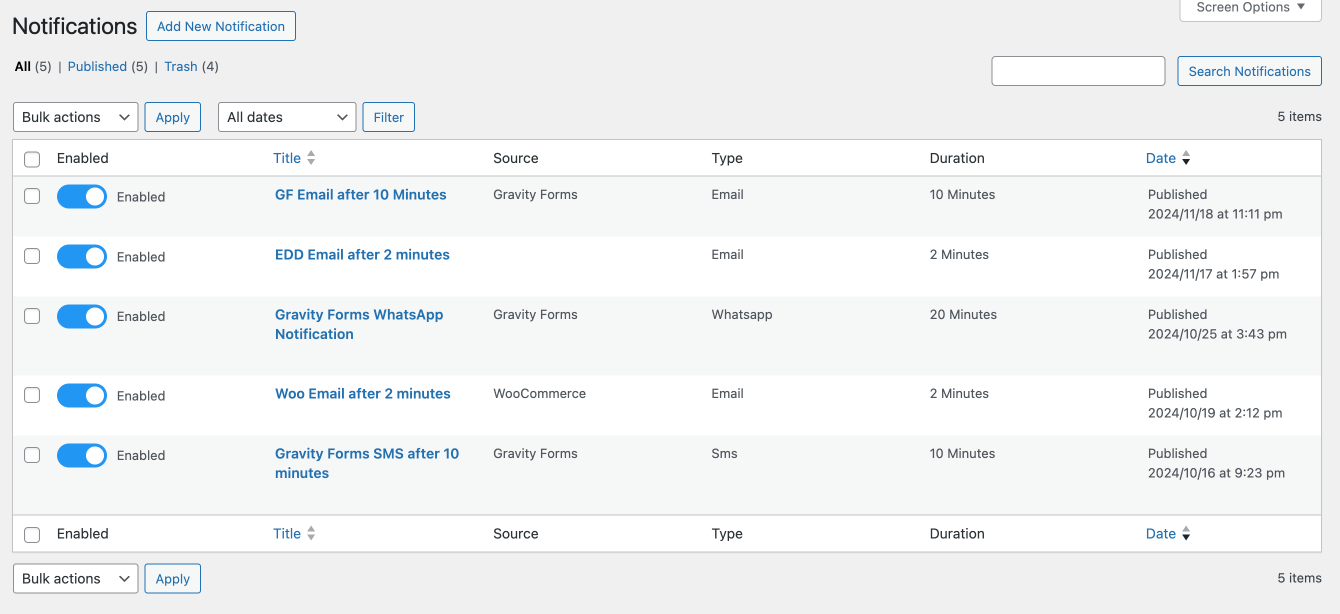Viewport: 1340px width, 614px height.
Task: Click sort arrow beside bottom Date header
Action: pyautogui.click(x=1186, y=534)
